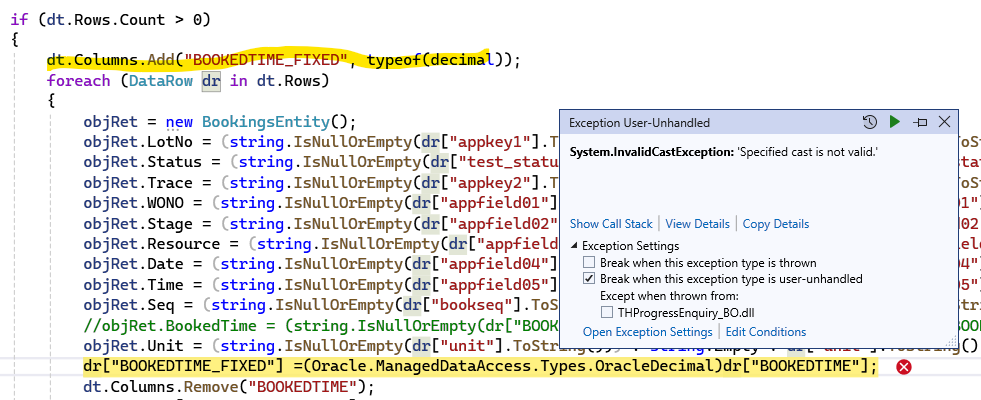Click BookingsEntity in the new statement

265,121
